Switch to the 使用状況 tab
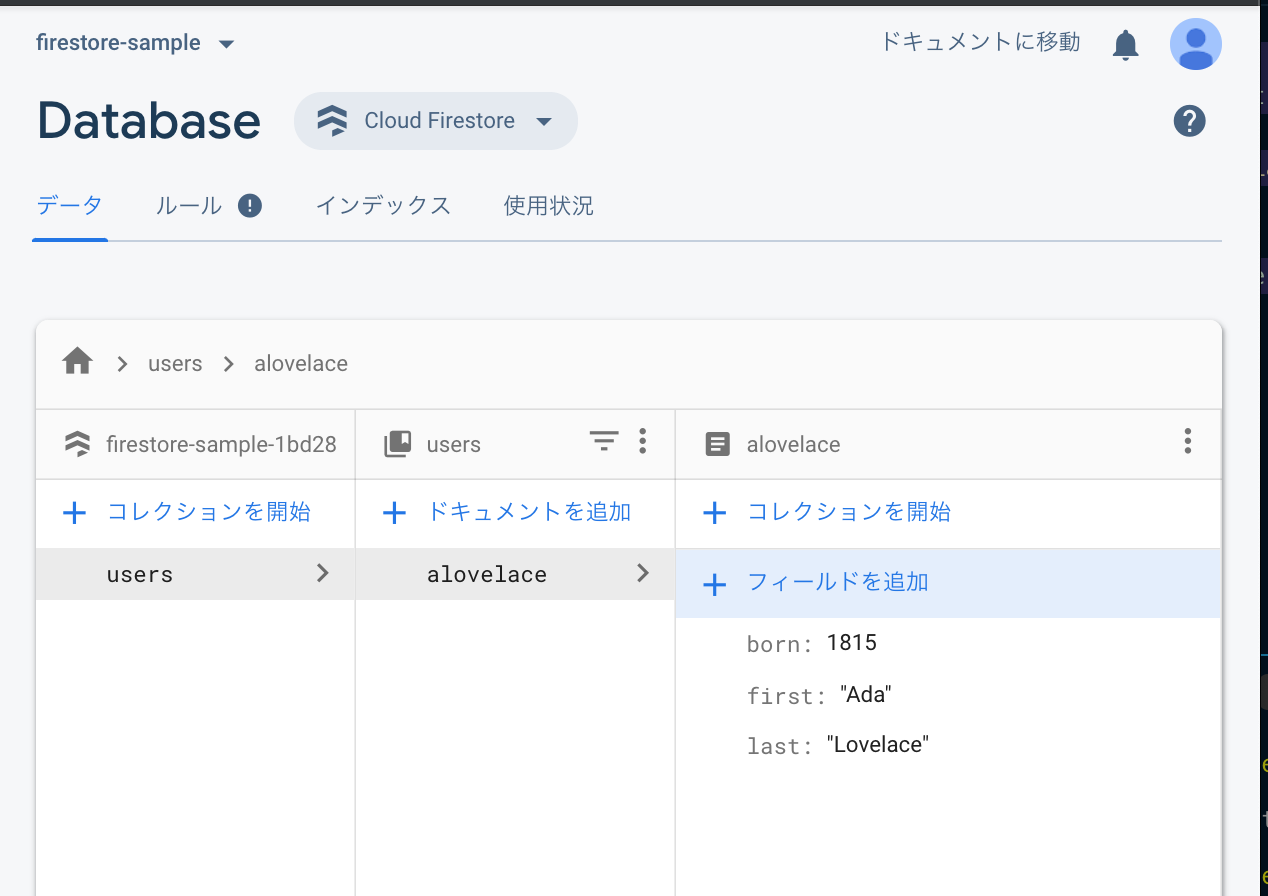 pyautogui.click(x=548, y=206)
